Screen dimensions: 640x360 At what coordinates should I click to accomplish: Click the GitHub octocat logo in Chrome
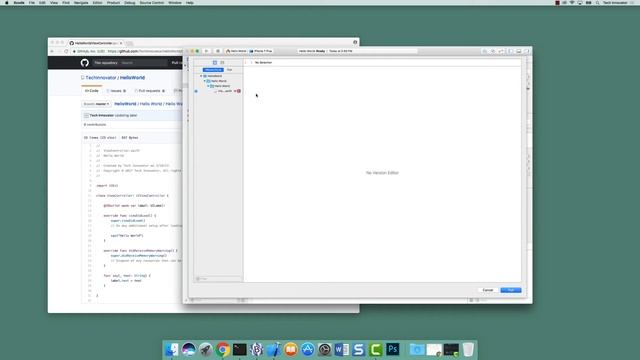[84, 62]
